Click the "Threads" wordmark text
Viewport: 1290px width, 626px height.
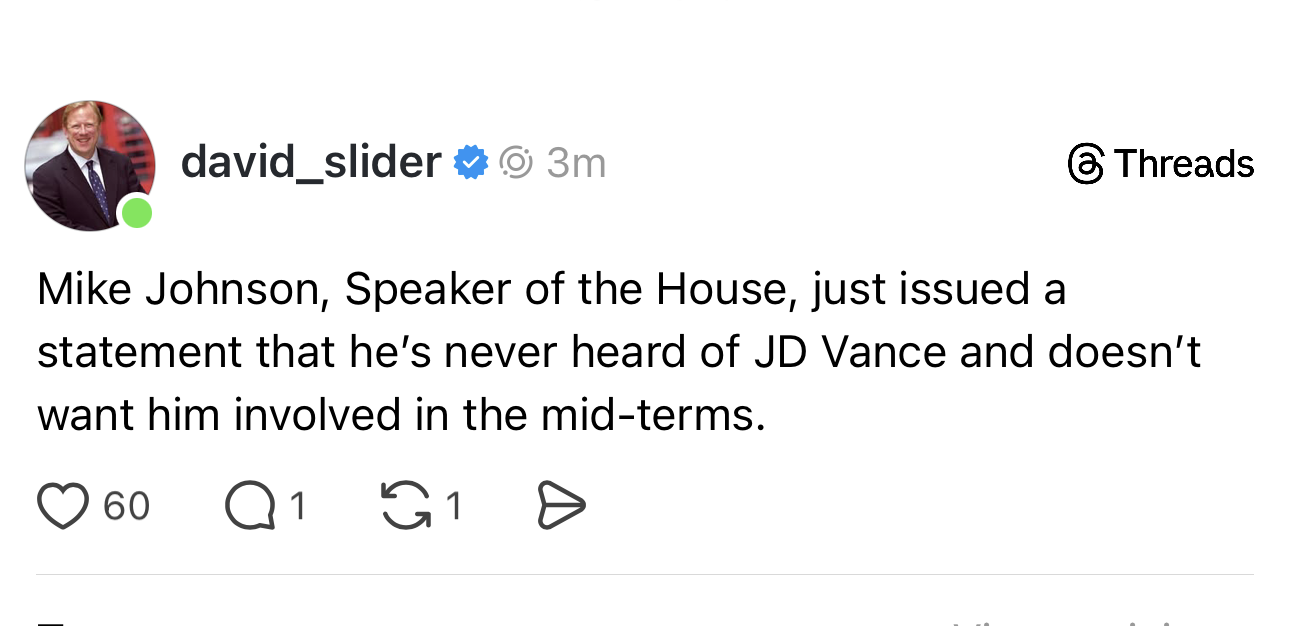(x=1184, y=164)
